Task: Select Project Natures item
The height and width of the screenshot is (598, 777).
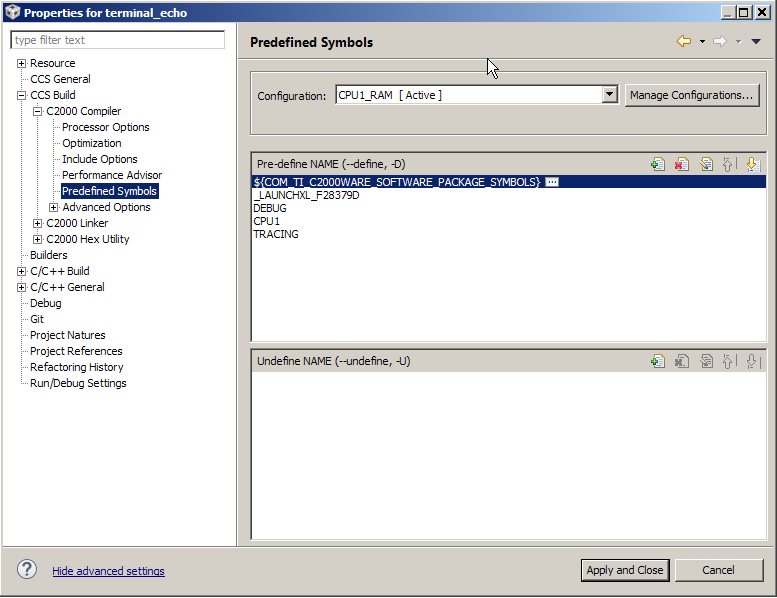Action: pyautogui.click(x=67, y=335)
